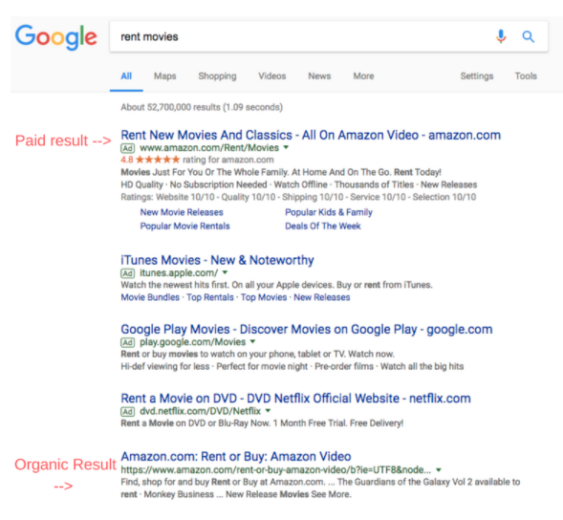Click the Ad badge beside www.amazon.com/Rent/Movies

click(x=127, y=148)
